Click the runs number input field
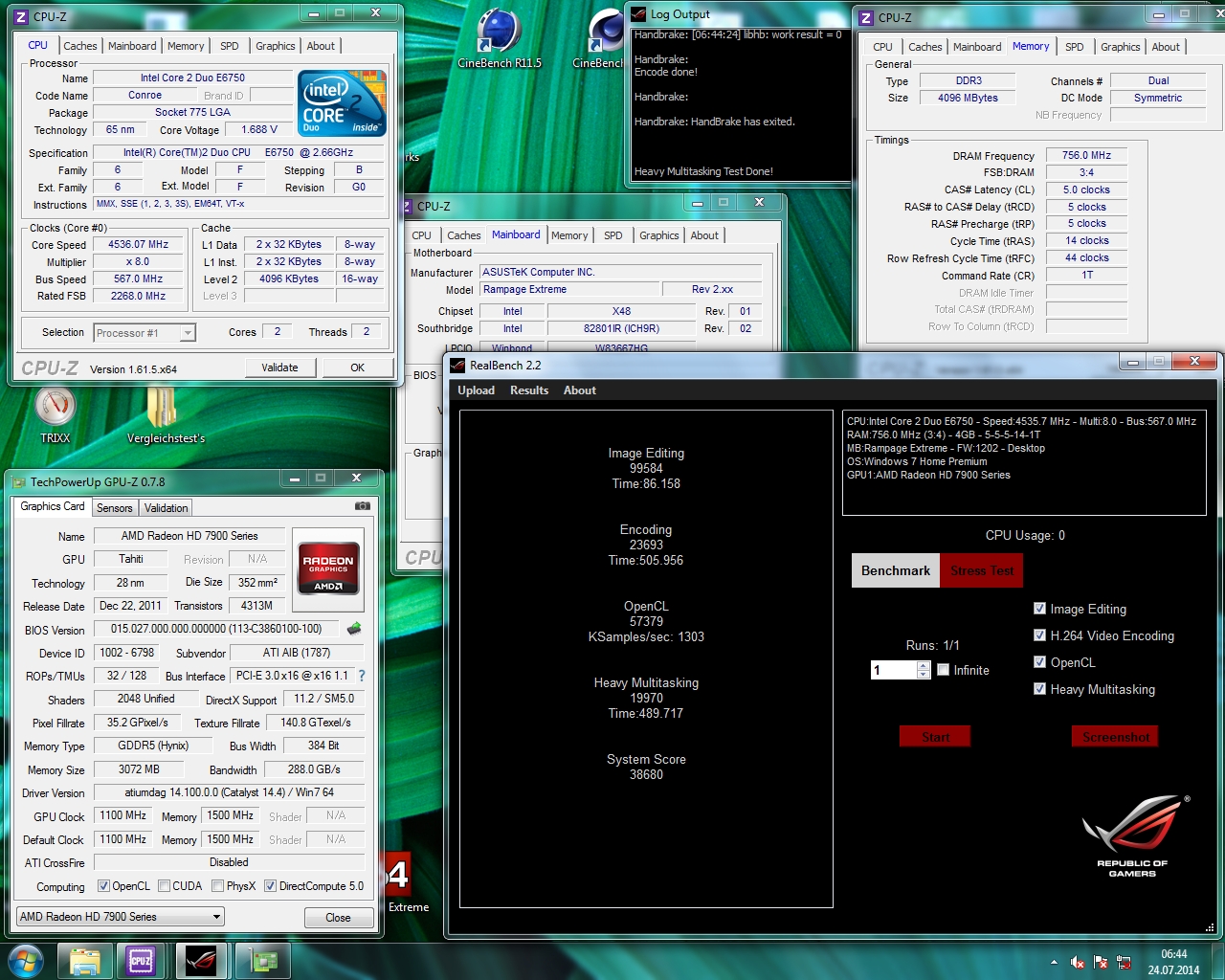Screen dimensions: 1225x980 pyautogui.click(x=894, y=670)
